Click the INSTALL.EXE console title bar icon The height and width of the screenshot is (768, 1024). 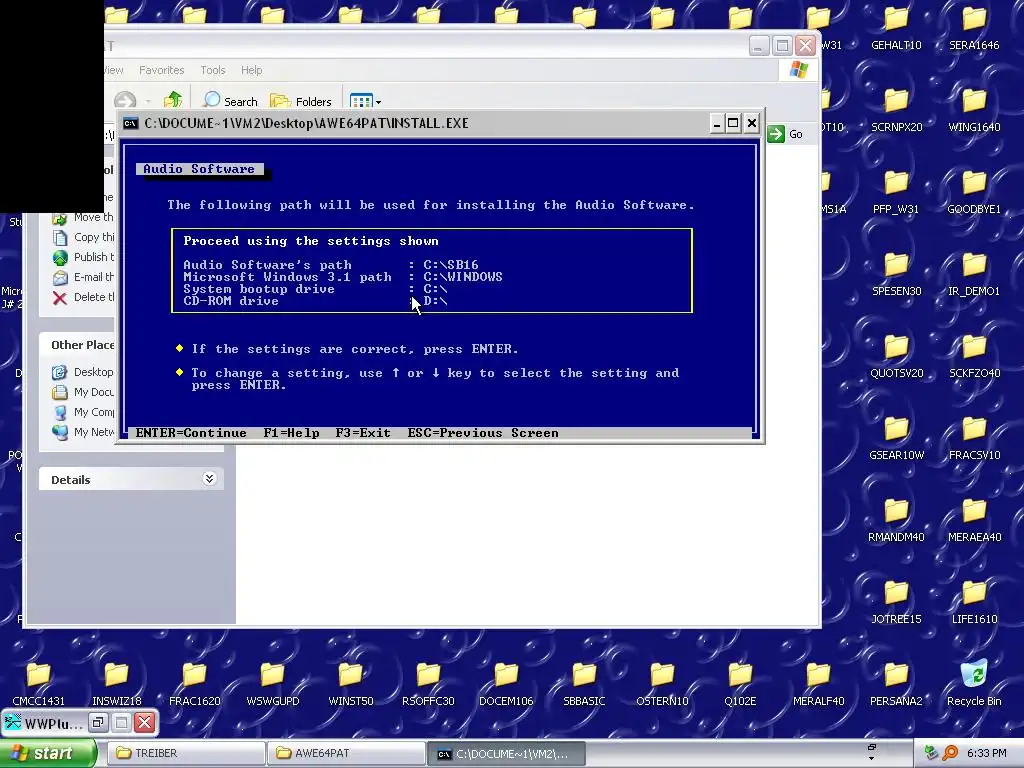131,123
